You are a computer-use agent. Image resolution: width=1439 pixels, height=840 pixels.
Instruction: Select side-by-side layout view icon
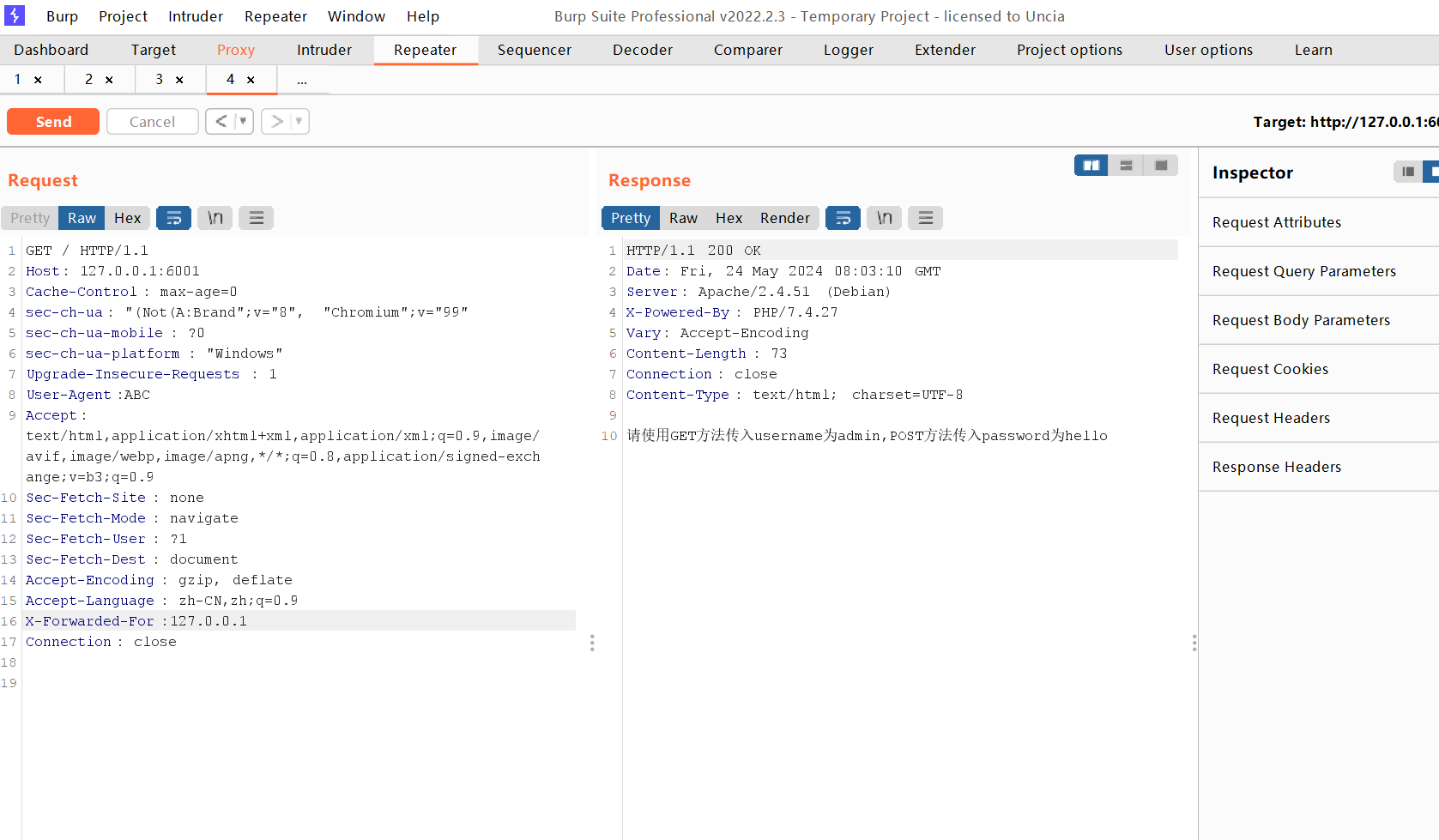pyautogui.click(x=1091, y=166)
